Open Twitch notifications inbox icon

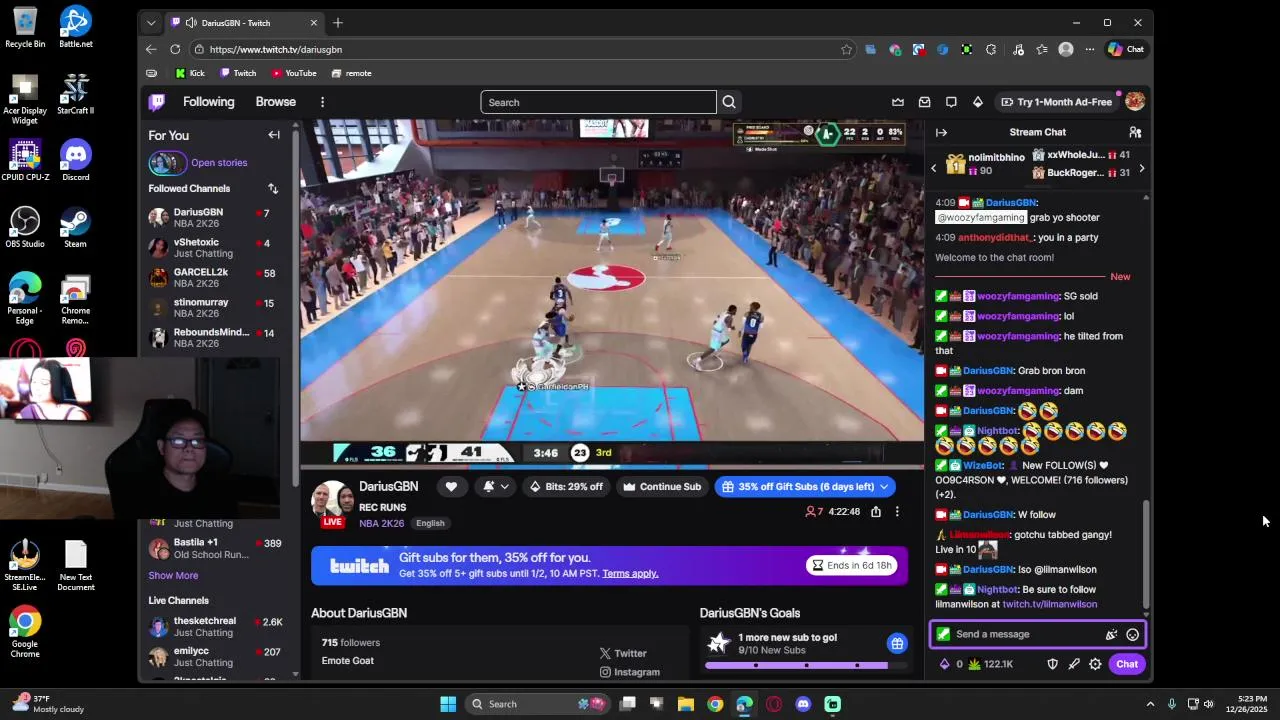coord(924,102)
